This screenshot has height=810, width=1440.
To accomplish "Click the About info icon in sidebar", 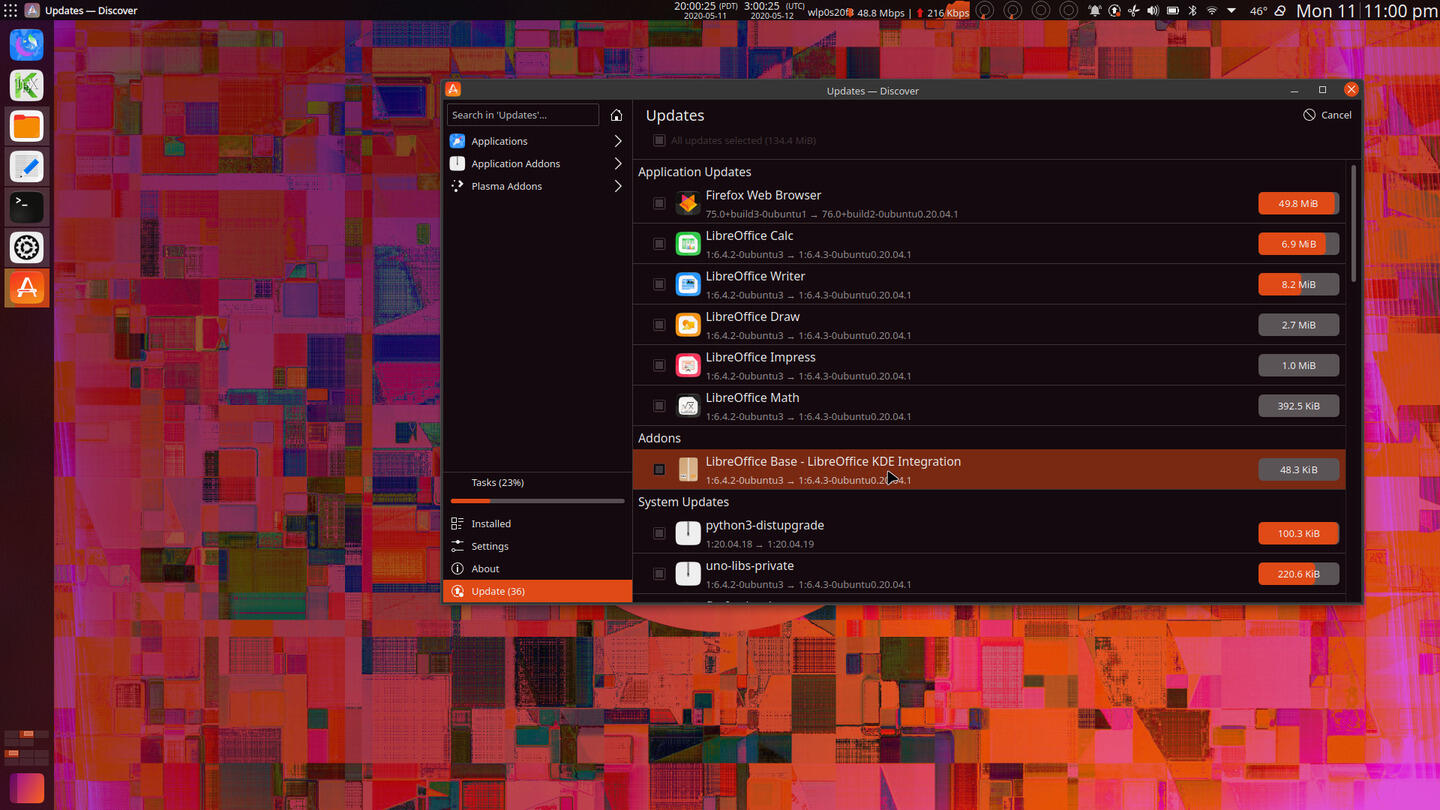I will [x=457, y=568].
